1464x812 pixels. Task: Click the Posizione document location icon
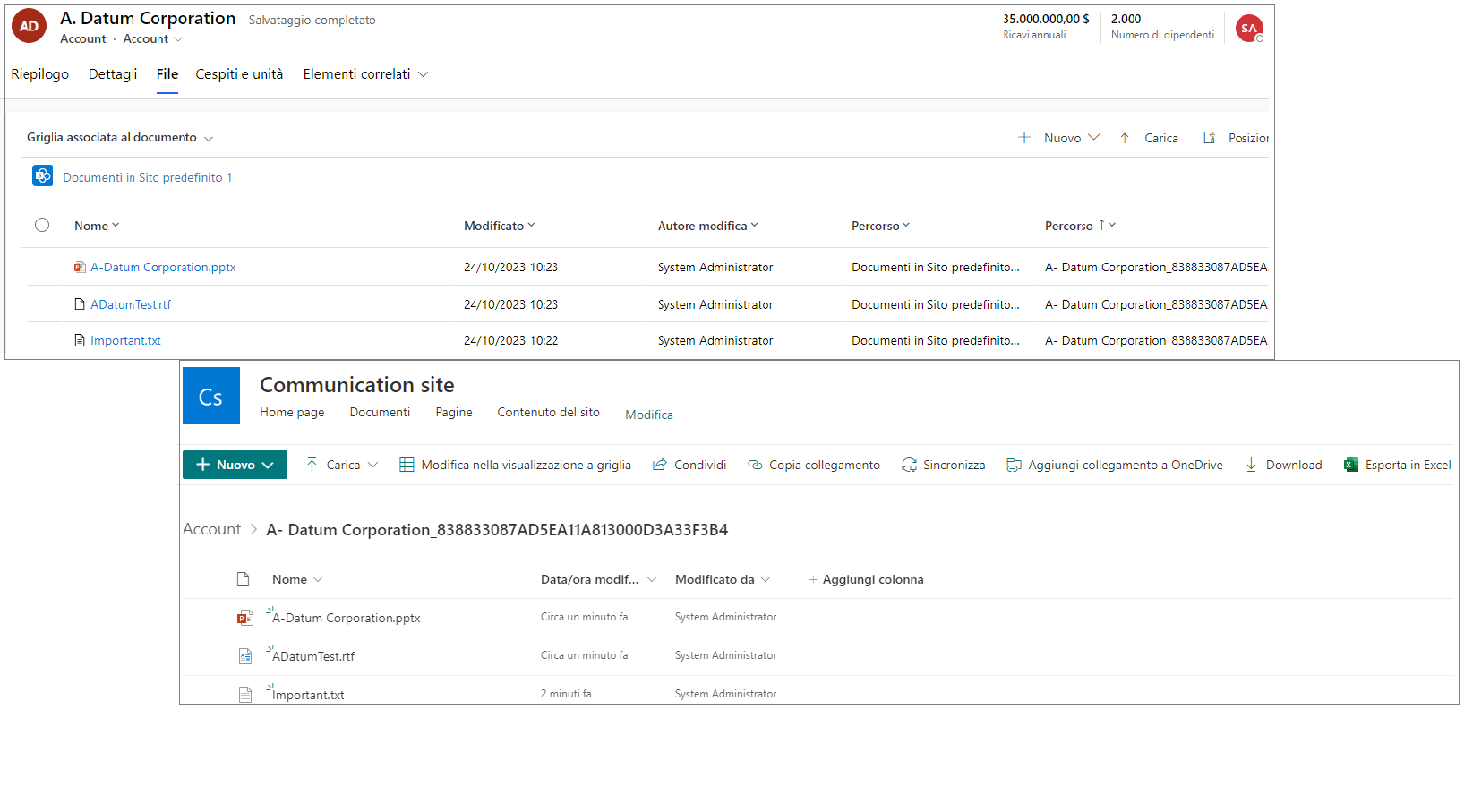click(x=1209, y=137)
